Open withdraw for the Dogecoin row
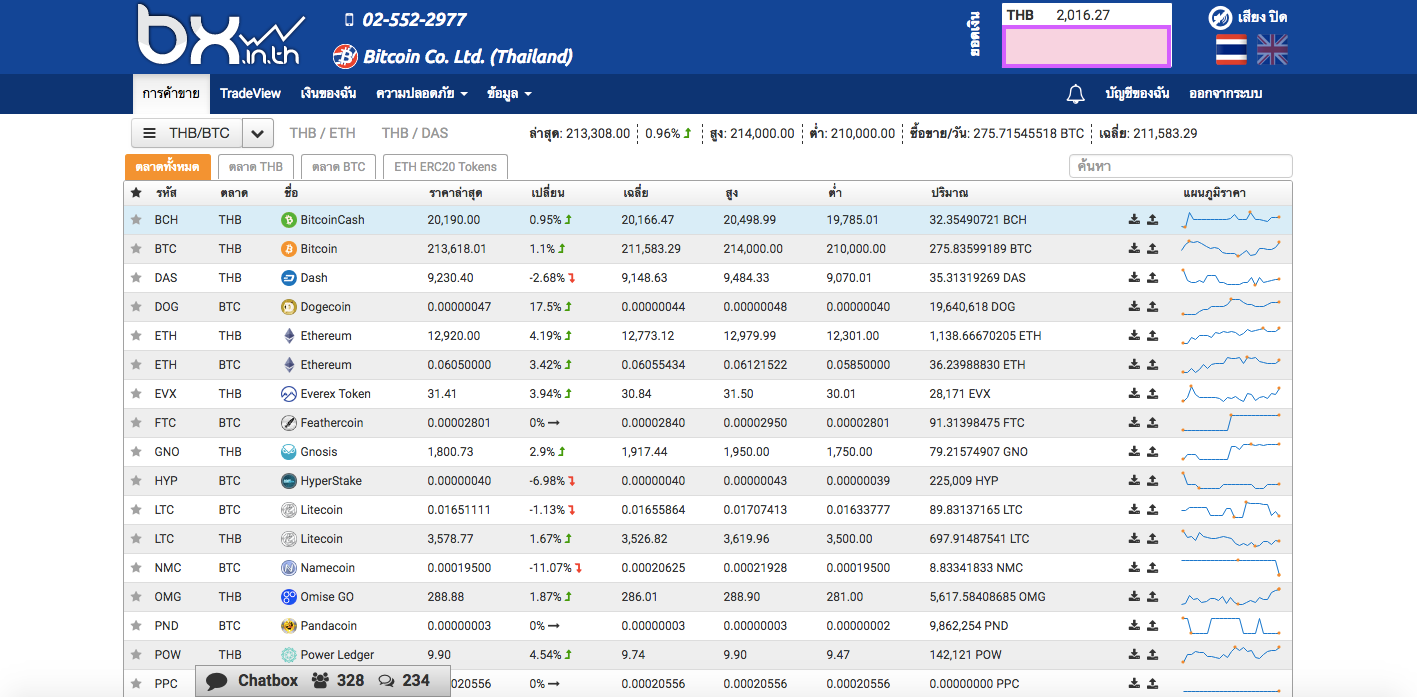The image size is (1417, 697). (1152, 307)
